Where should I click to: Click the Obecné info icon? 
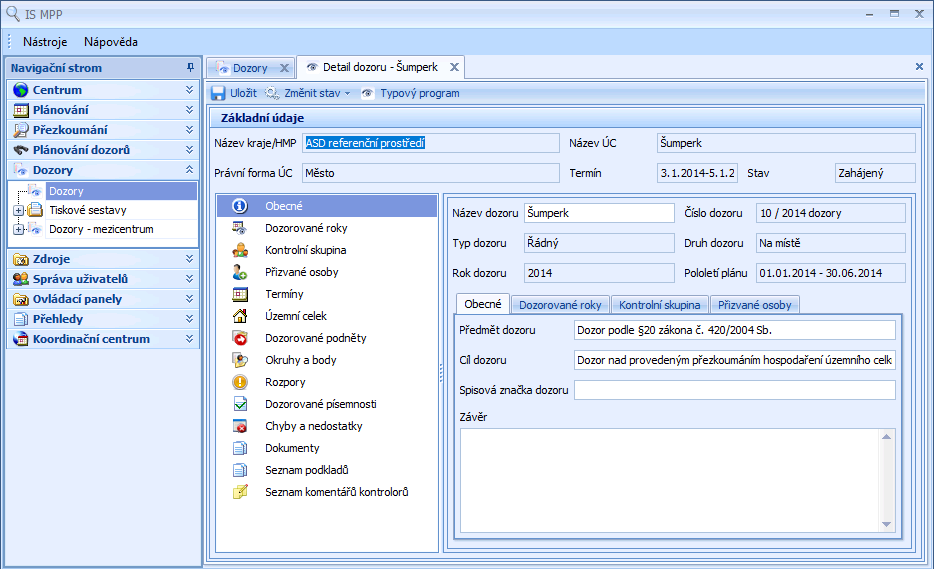pos(239,206)
